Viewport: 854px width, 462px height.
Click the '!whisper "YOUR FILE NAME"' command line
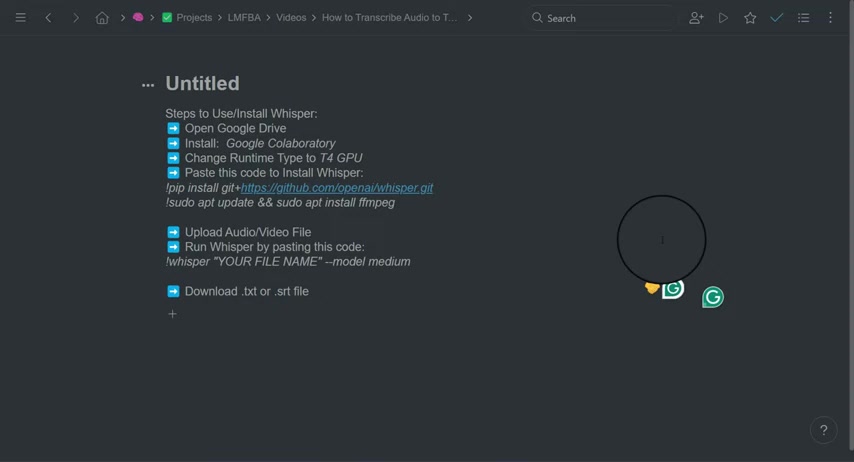click(x=288, y=262)
